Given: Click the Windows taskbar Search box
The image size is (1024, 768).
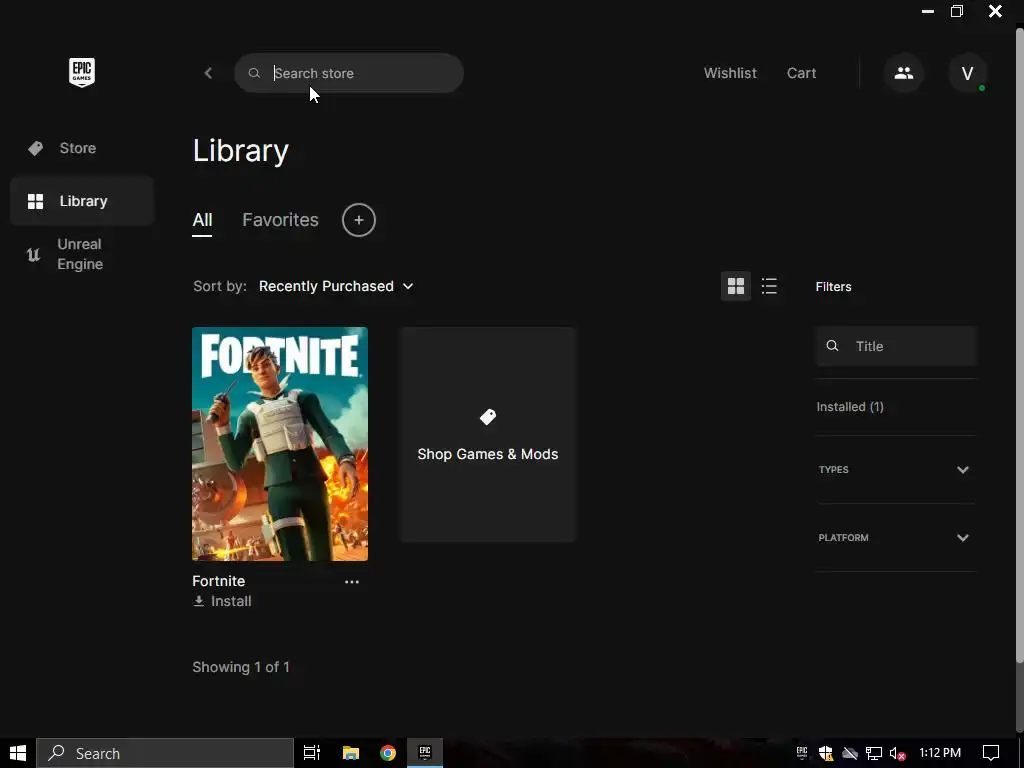Looking at the screenshot, I should [165, 753].
